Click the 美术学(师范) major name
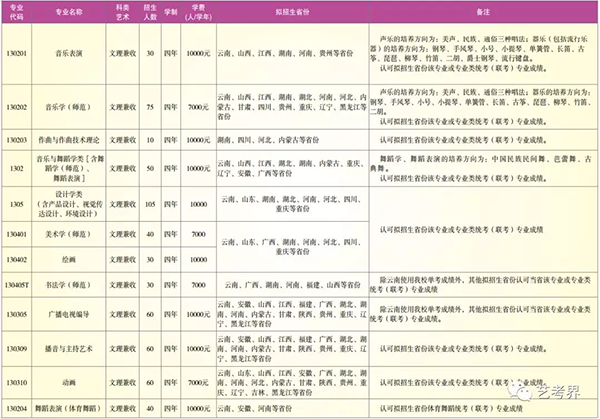Image resolution: width=600 pixels, height=419 pixels. click(69, 234)
